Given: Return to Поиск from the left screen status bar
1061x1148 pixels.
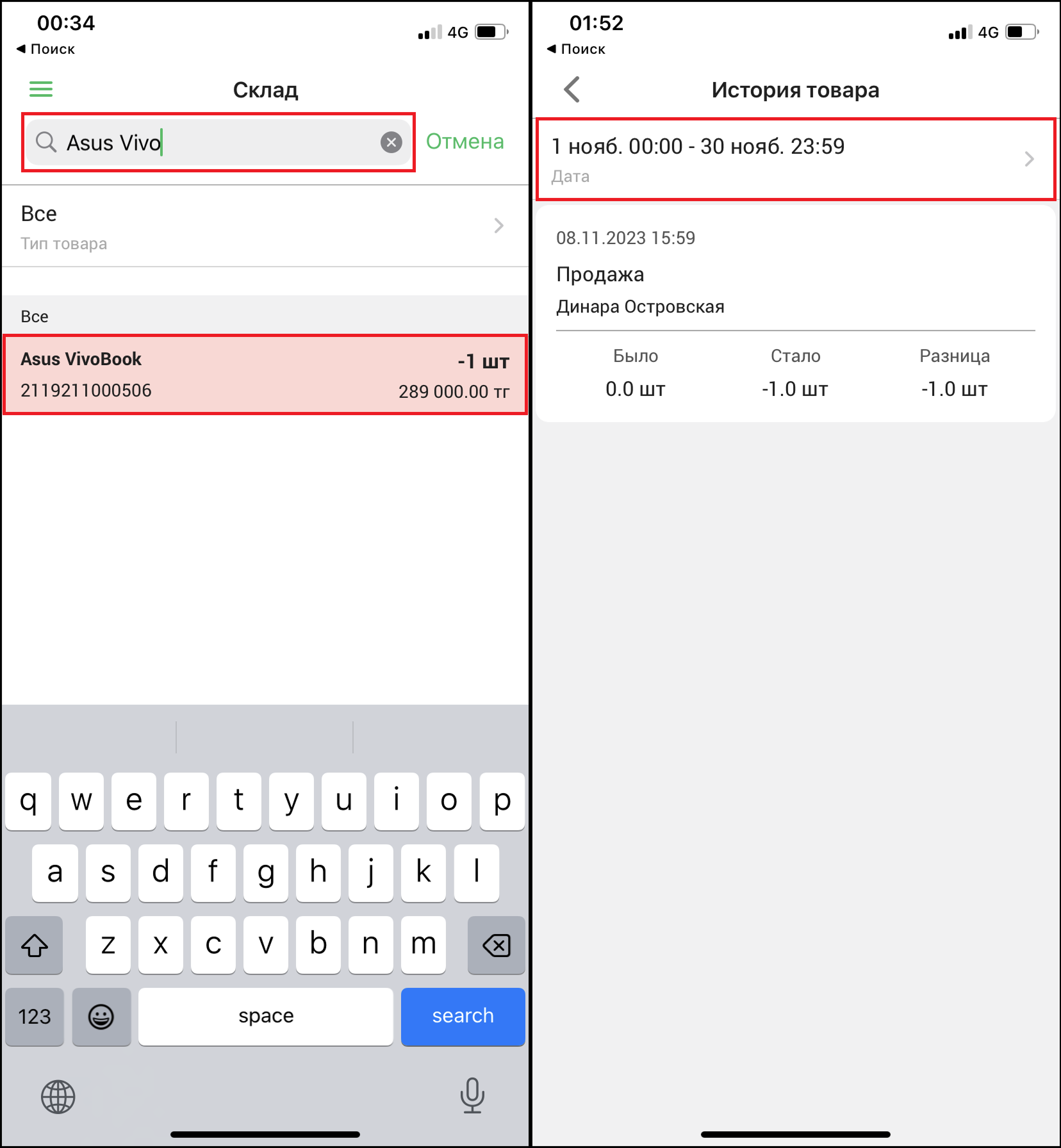Looking at the screenshot, I should click(45, 49).
